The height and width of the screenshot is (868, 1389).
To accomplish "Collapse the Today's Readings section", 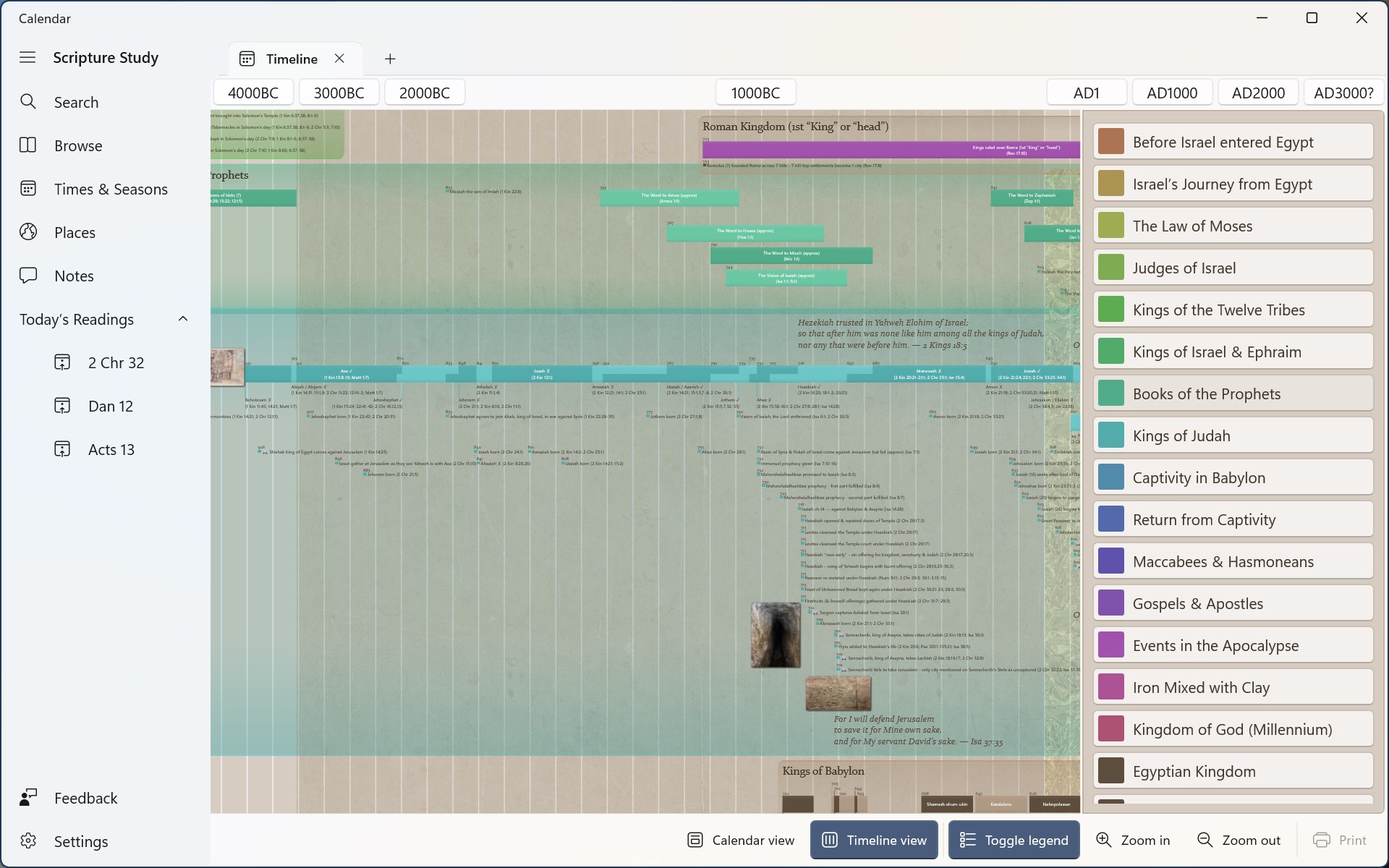I will coord(182,318).
